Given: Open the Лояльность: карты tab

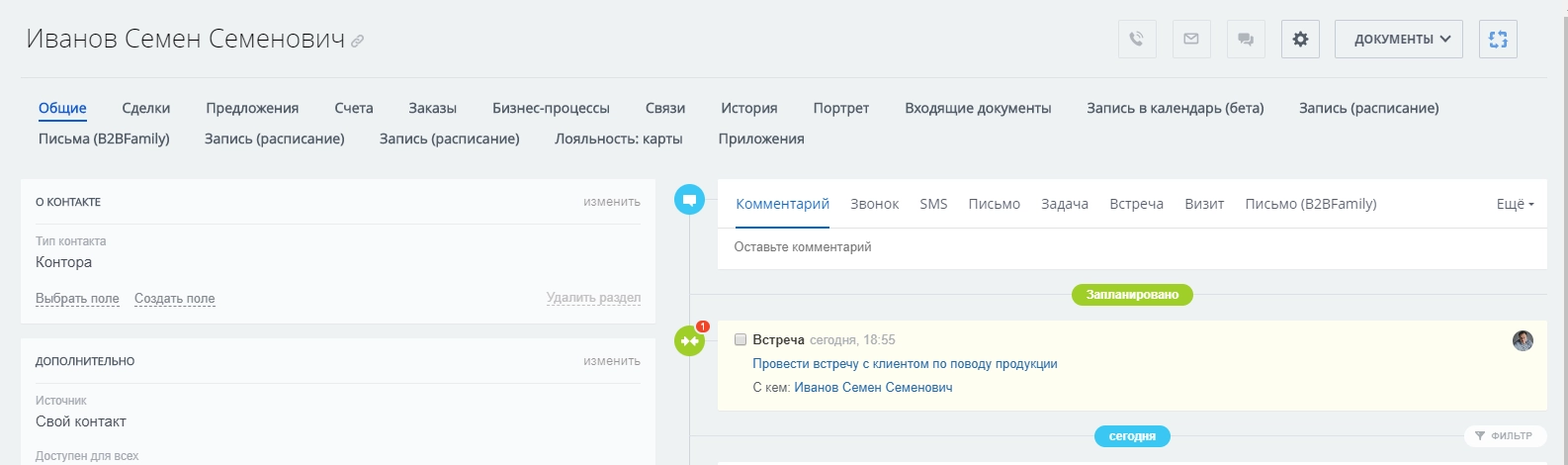Looking at the screenshot, I should [x=619, y=139].
